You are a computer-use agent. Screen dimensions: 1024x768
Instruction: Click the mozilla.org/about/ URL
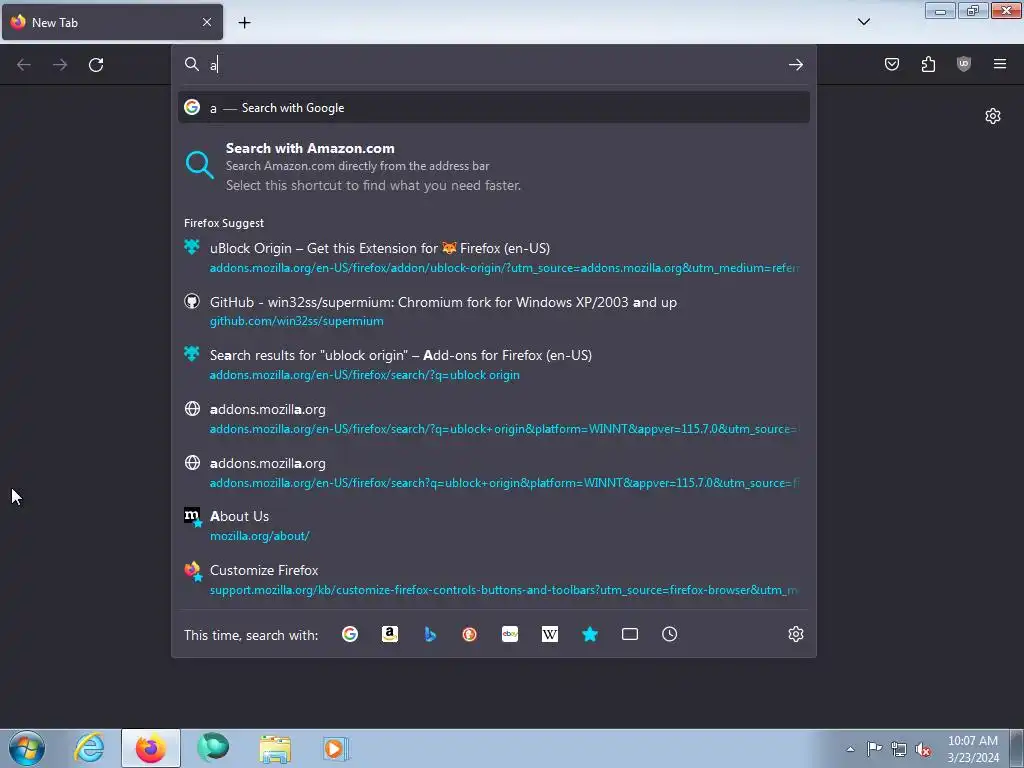259,536
